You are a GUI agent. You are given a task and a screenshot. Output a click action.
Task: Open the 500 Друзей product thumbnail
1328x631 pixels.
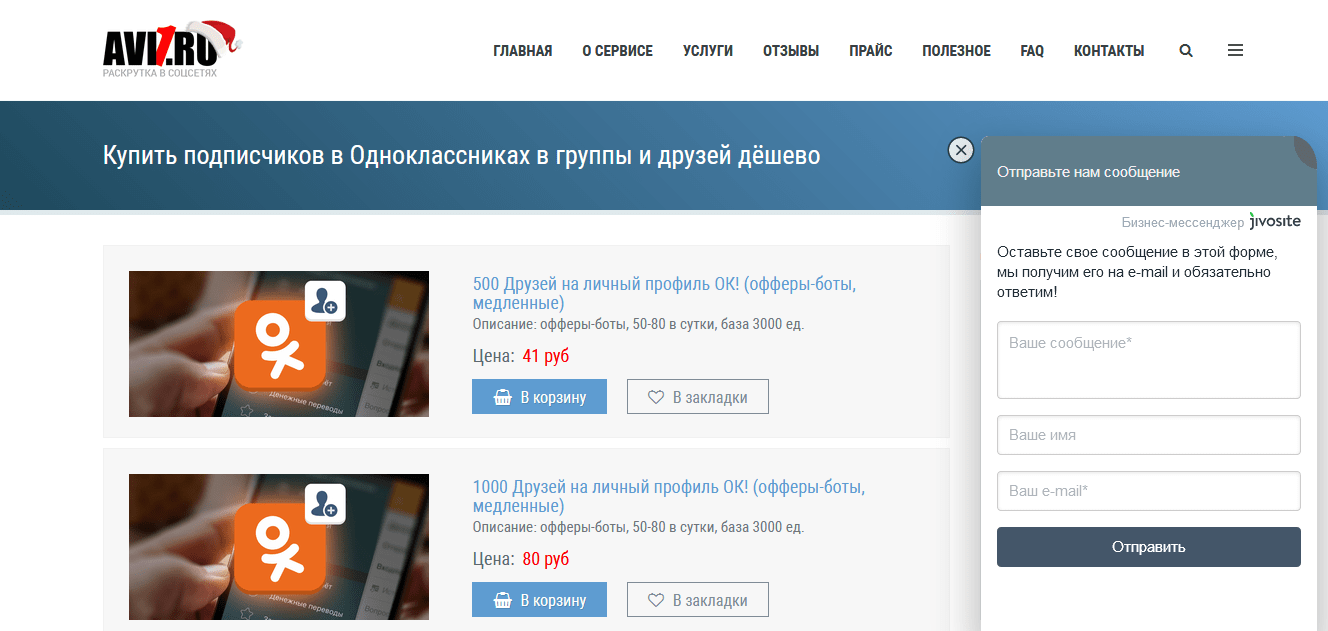pos(279,344)
